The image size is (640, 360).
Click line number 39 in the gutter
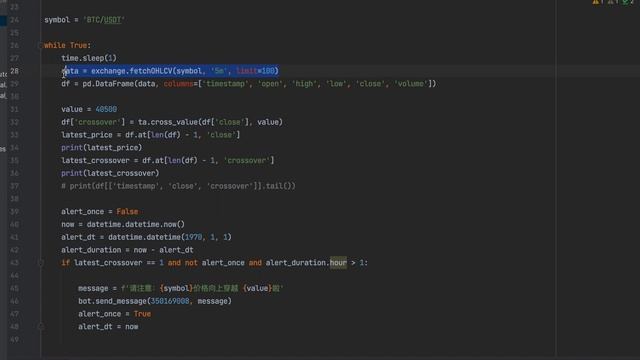[14, 211]
